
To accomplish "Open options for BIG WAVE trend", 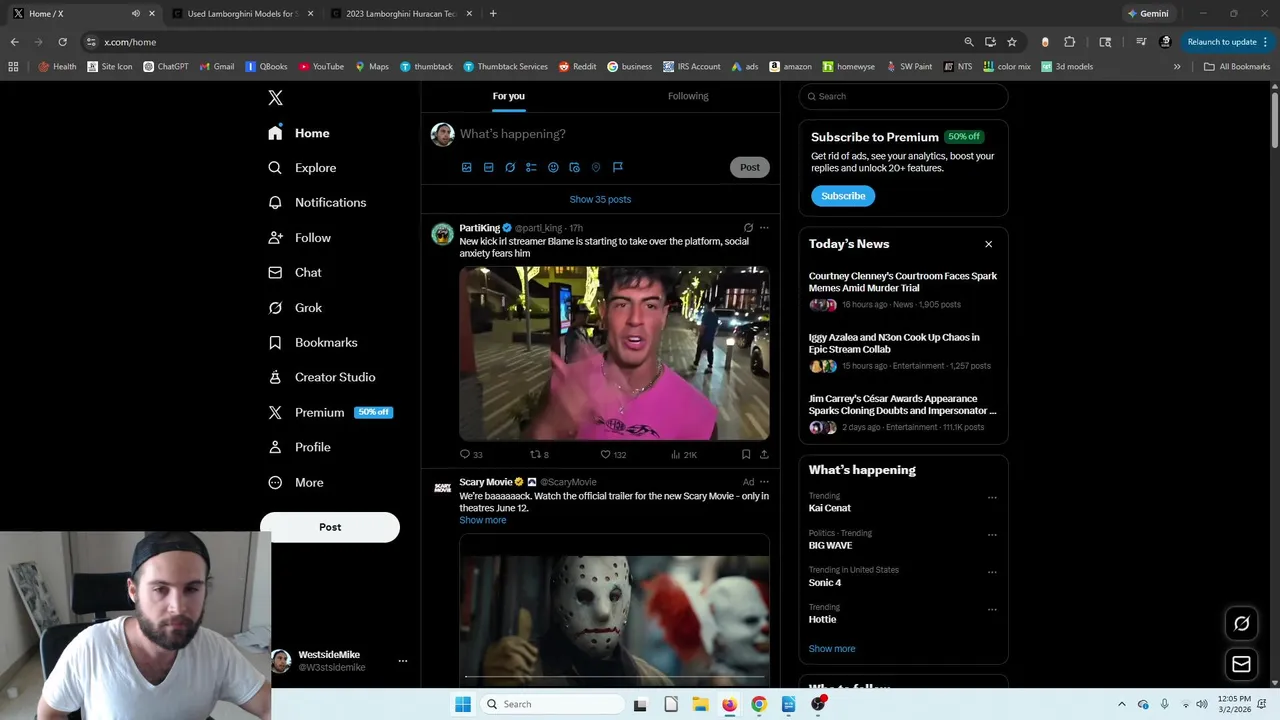I will 992,534.
